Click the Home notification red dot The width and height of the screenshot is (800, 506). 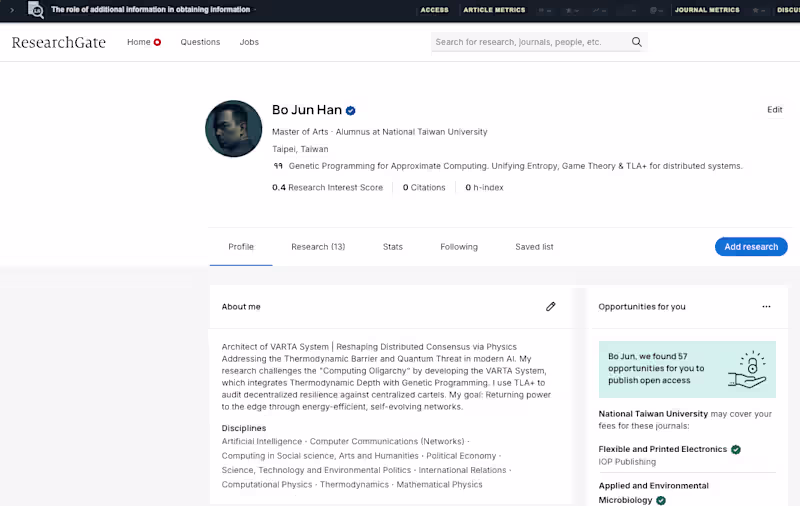click(157, 42)
